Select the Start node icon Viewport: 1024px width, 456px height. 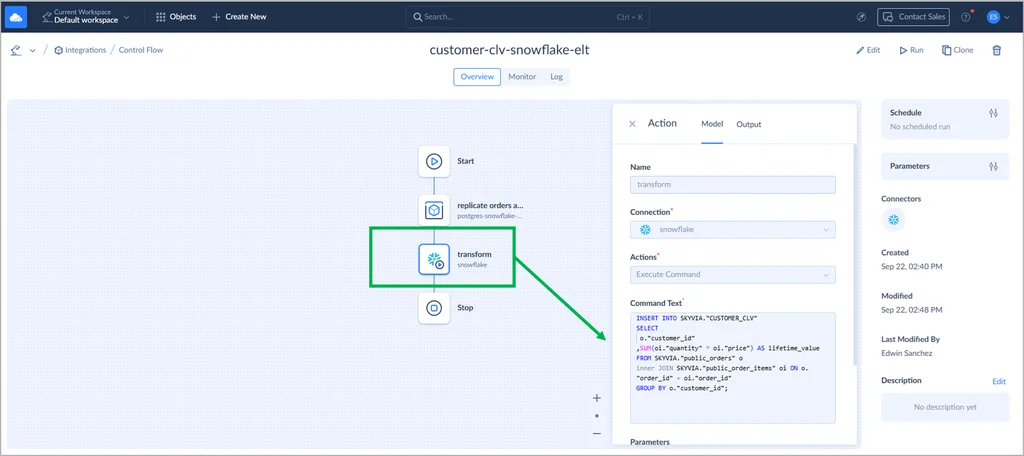click(x=434, y=161)
